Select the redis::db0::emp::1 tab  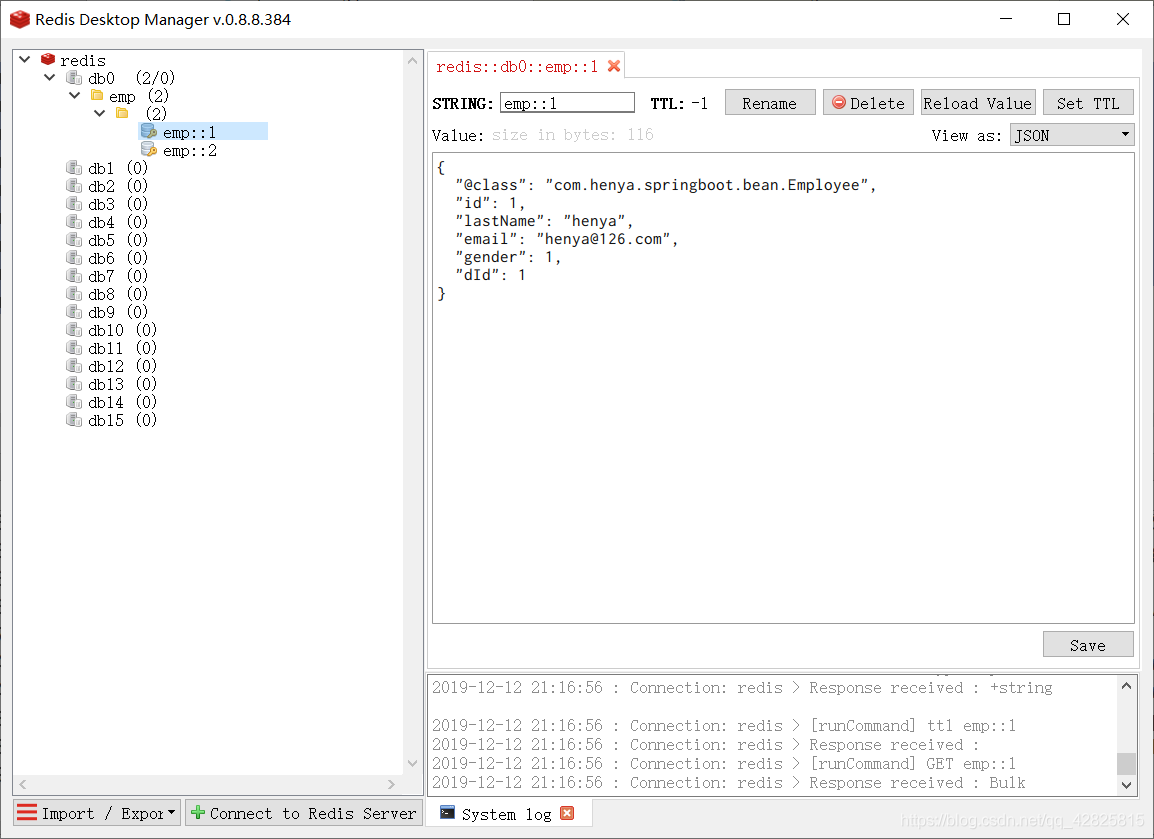coord(516,67)
